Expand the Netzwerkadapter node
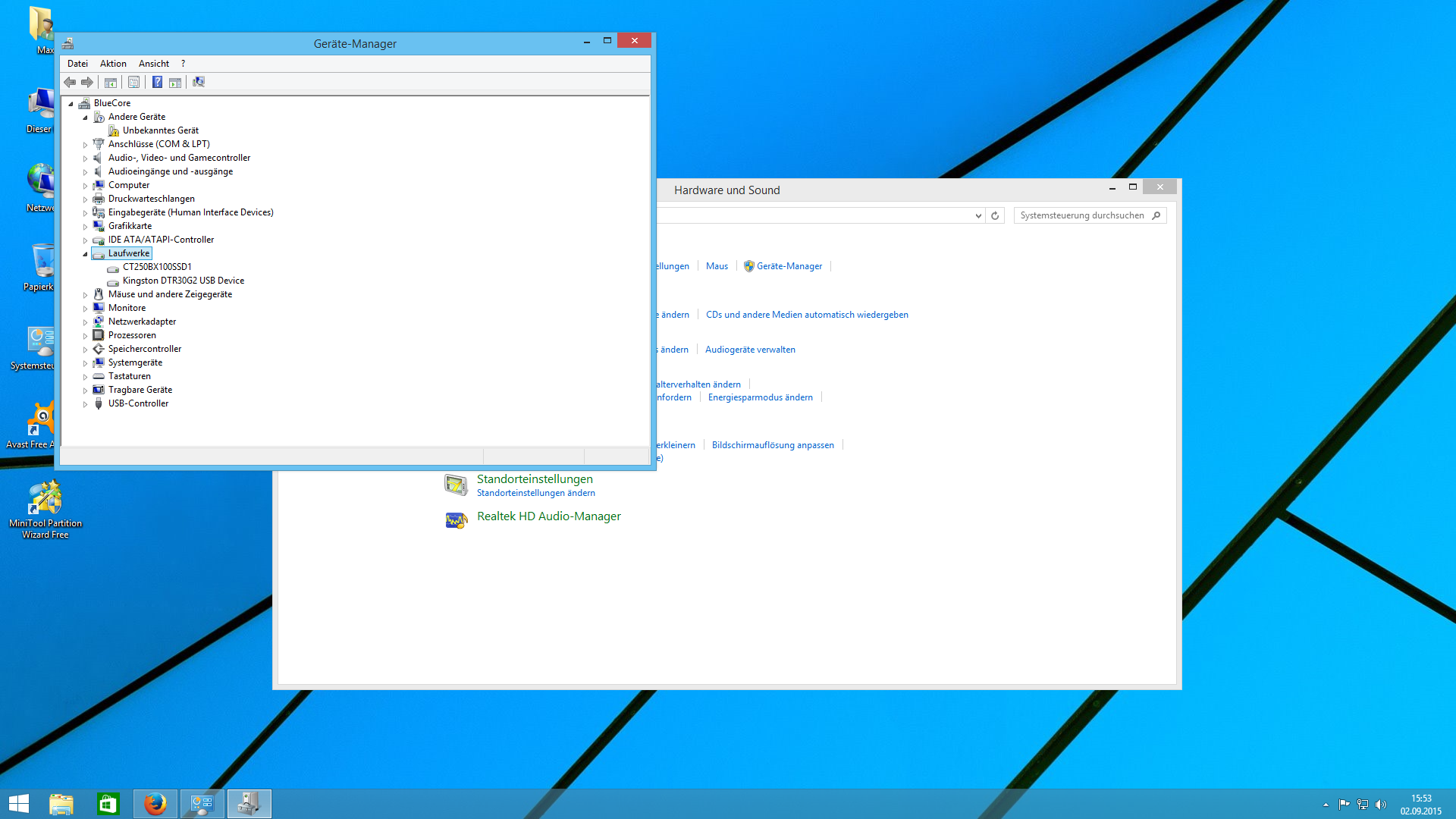 click(x=85, y=322)
